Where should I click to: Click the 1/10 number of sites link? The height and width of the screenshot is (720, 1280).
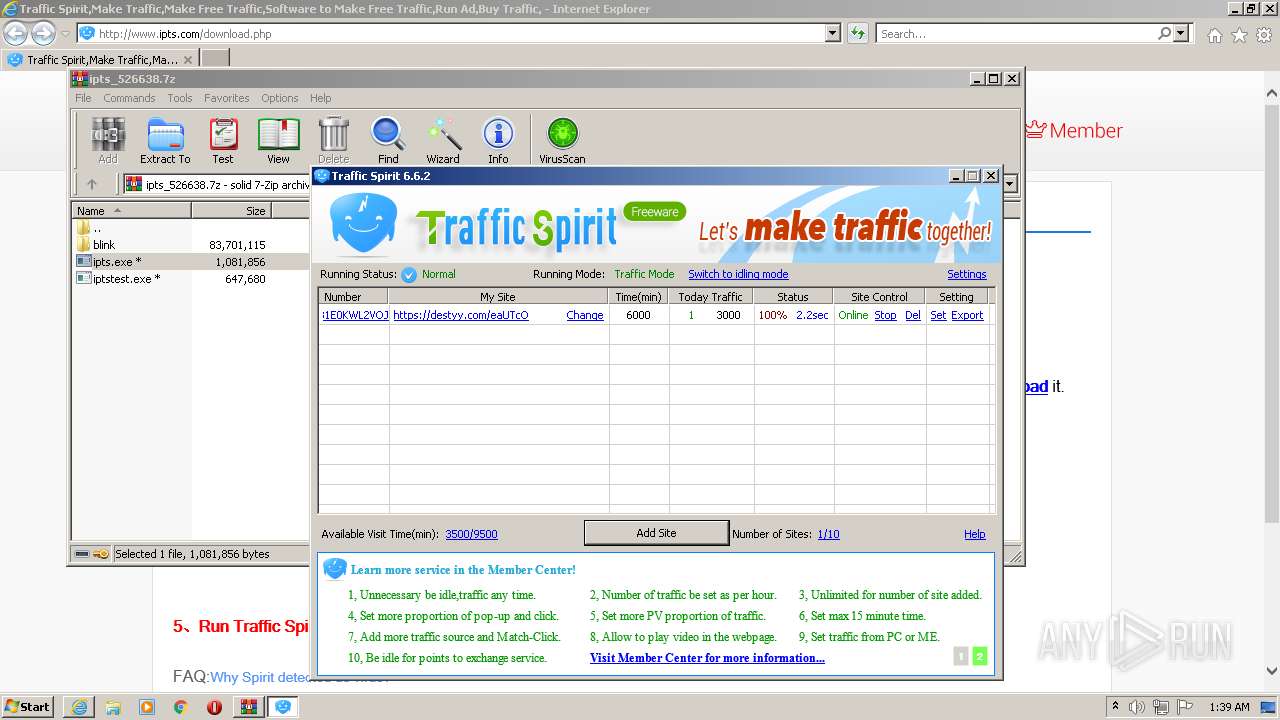point(828,534)
